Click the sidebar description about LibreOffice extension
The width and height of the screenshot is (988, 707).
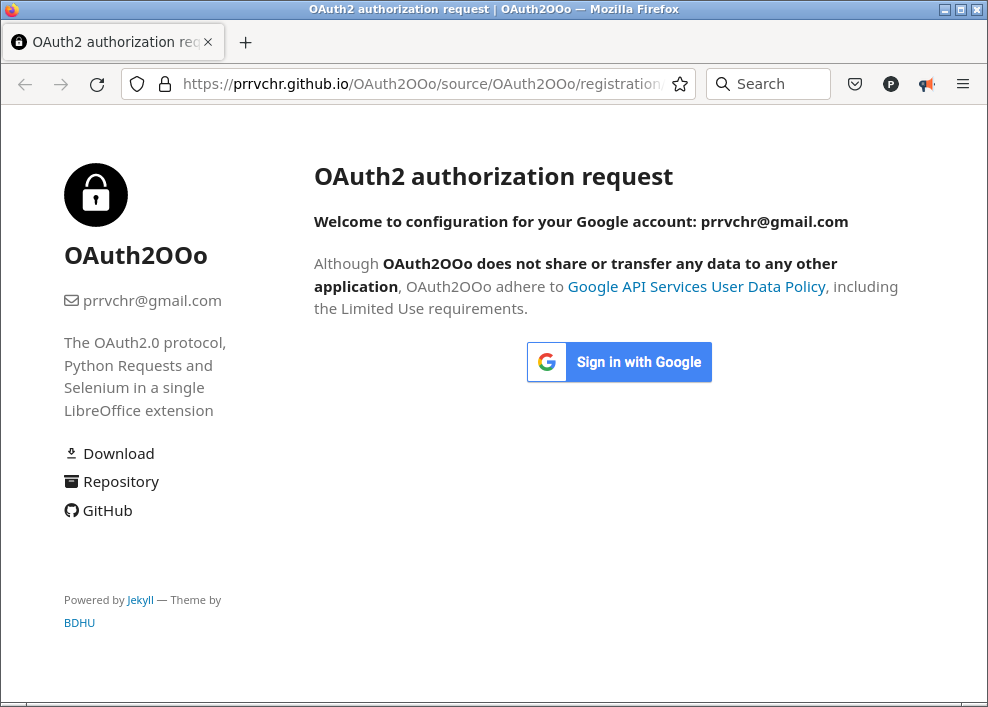145,377
